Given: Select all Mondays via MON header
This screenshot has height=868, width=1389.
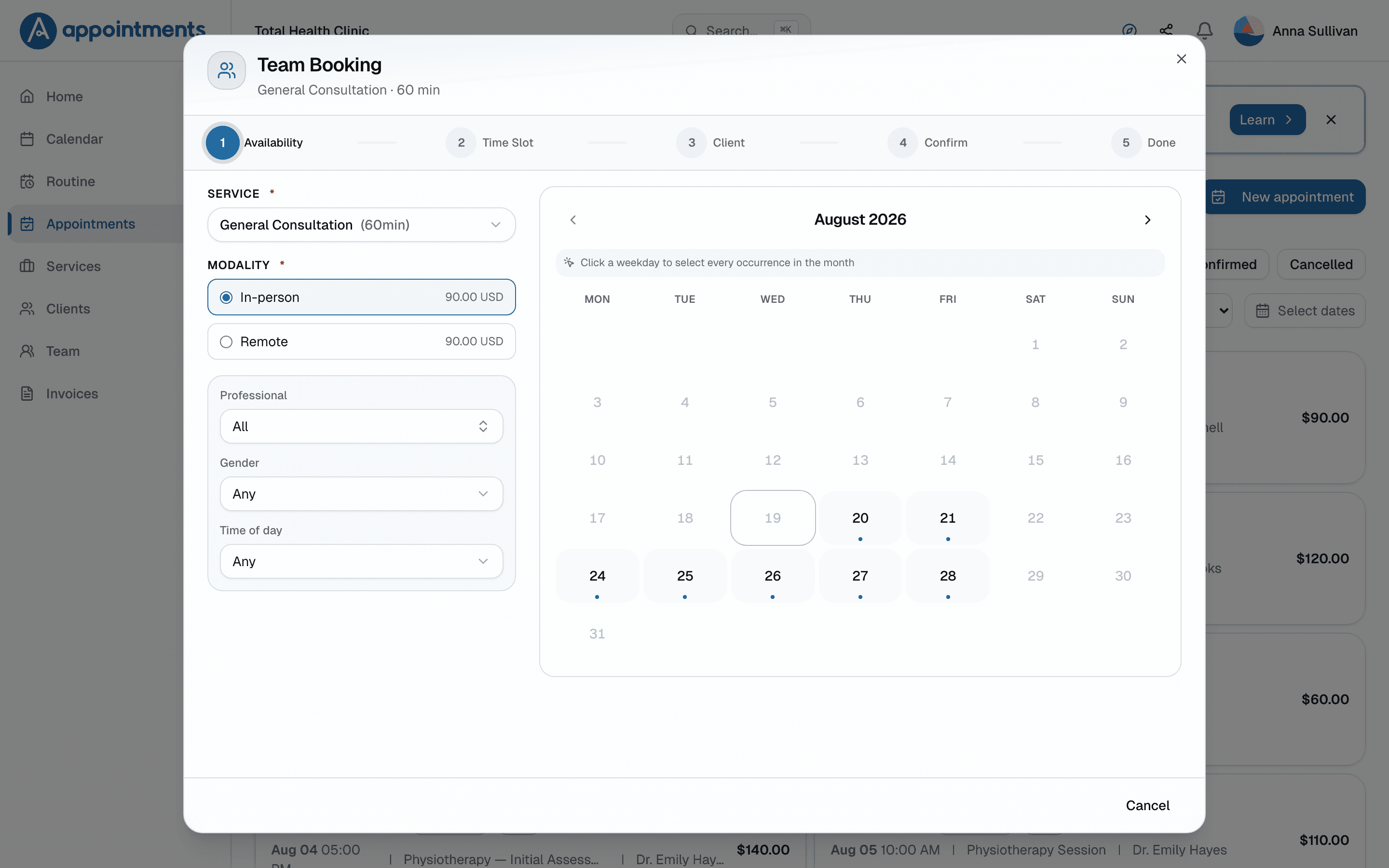Looking at the screenshot, I should point(597,299).
